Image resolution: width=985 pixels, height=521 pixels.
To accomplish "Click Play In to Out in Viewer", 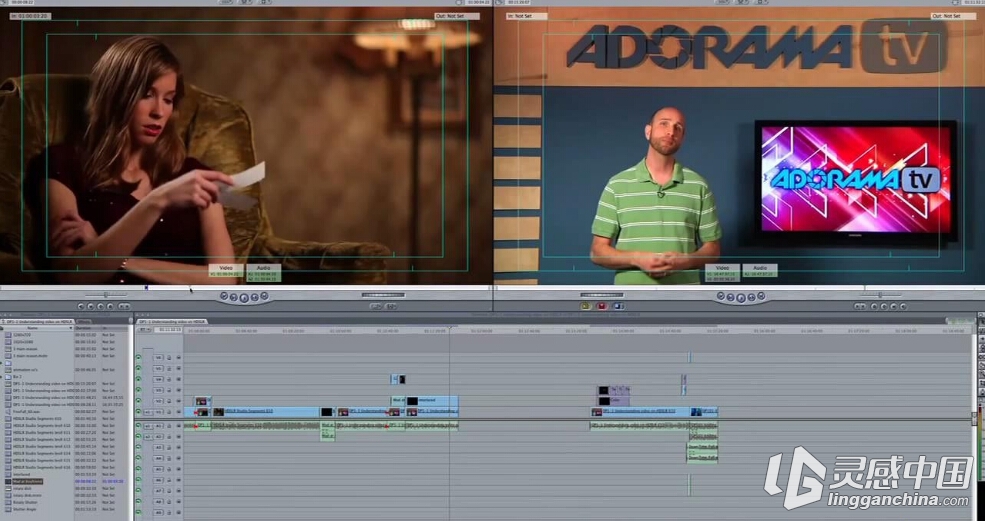I will click(234, 297).
